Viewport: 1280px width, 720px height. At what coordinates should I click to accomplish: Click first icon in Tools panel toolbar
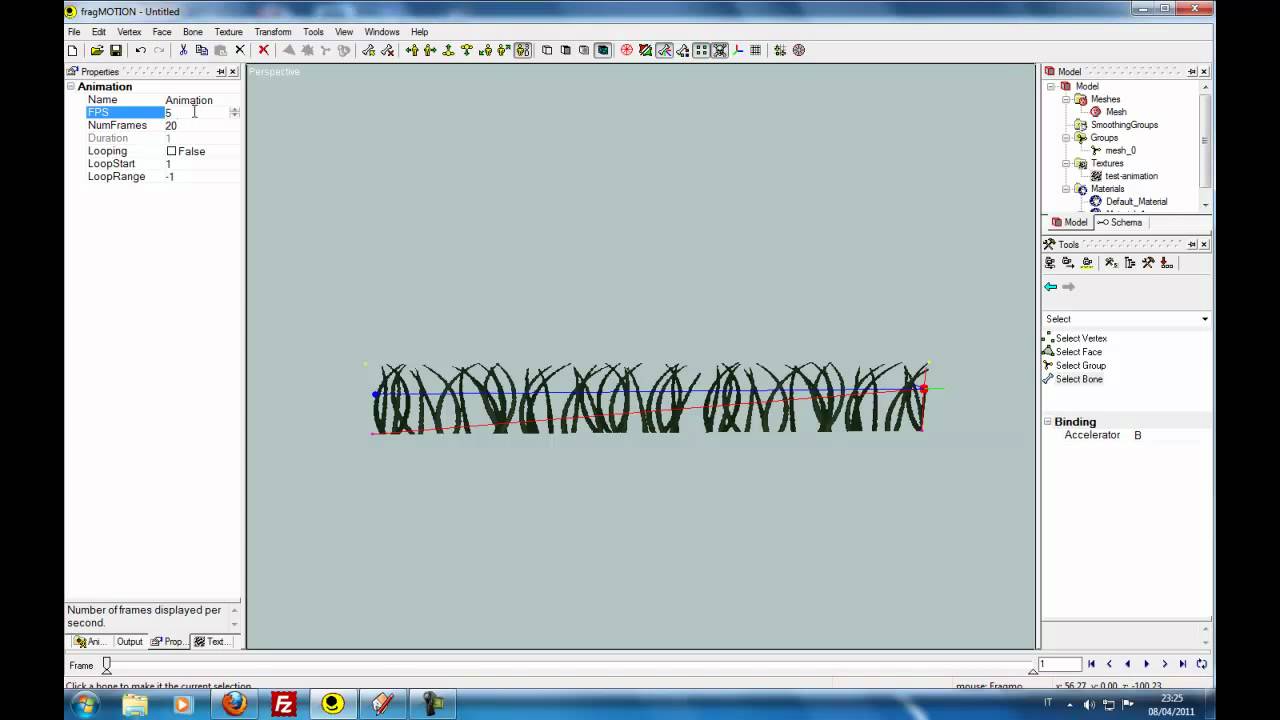pos(1050,263)
